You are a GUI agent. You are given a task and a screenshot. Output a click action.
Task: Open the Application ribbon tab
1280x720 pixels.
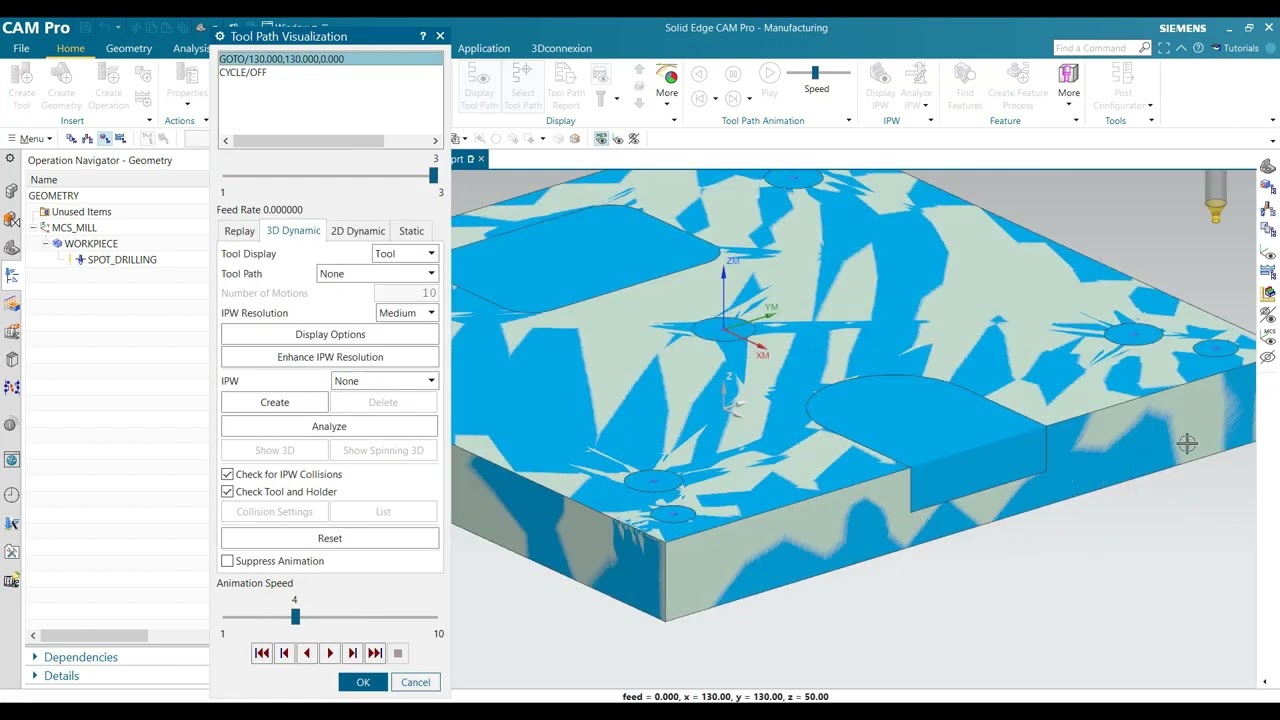coord(484,48)
